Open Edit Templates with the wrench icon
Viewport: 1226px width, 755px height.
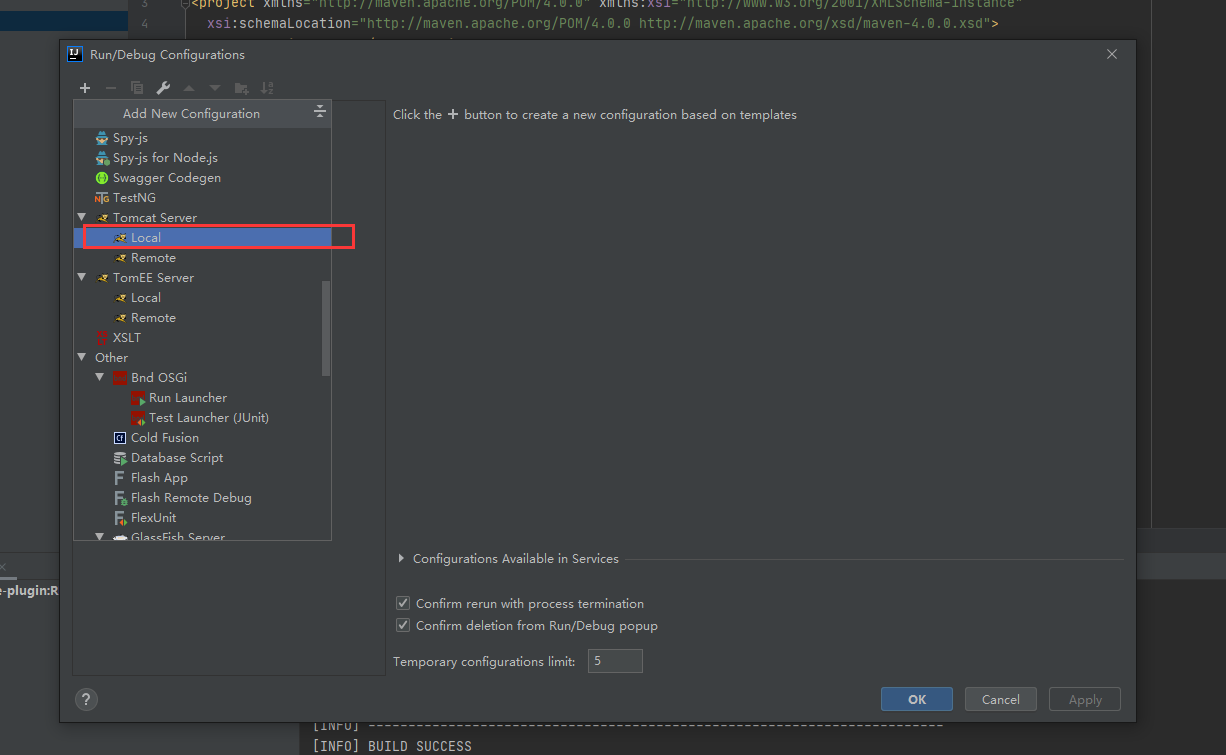click(x=163, y=88)
